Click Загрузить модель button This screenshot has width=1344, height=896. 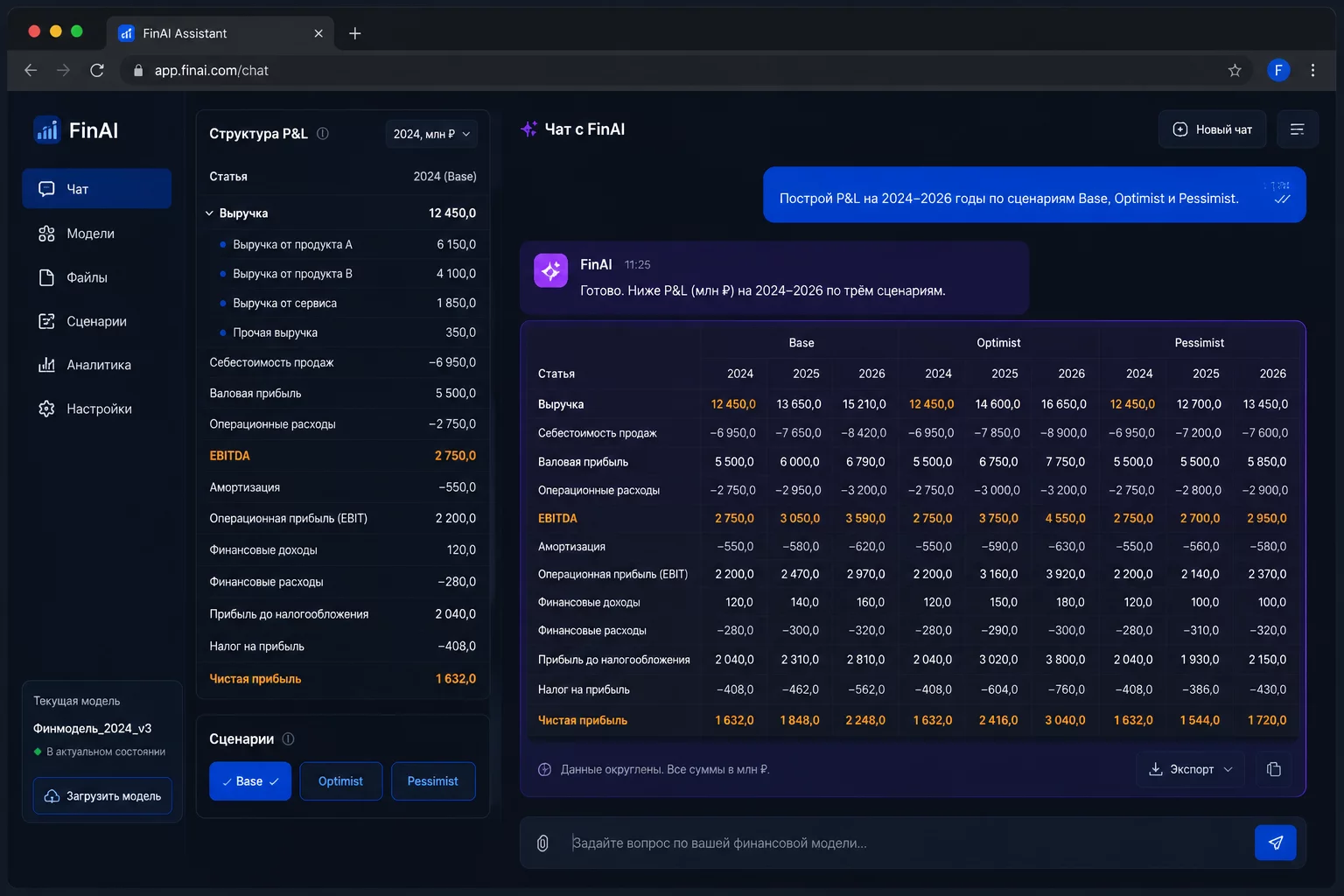pos(102,795)
